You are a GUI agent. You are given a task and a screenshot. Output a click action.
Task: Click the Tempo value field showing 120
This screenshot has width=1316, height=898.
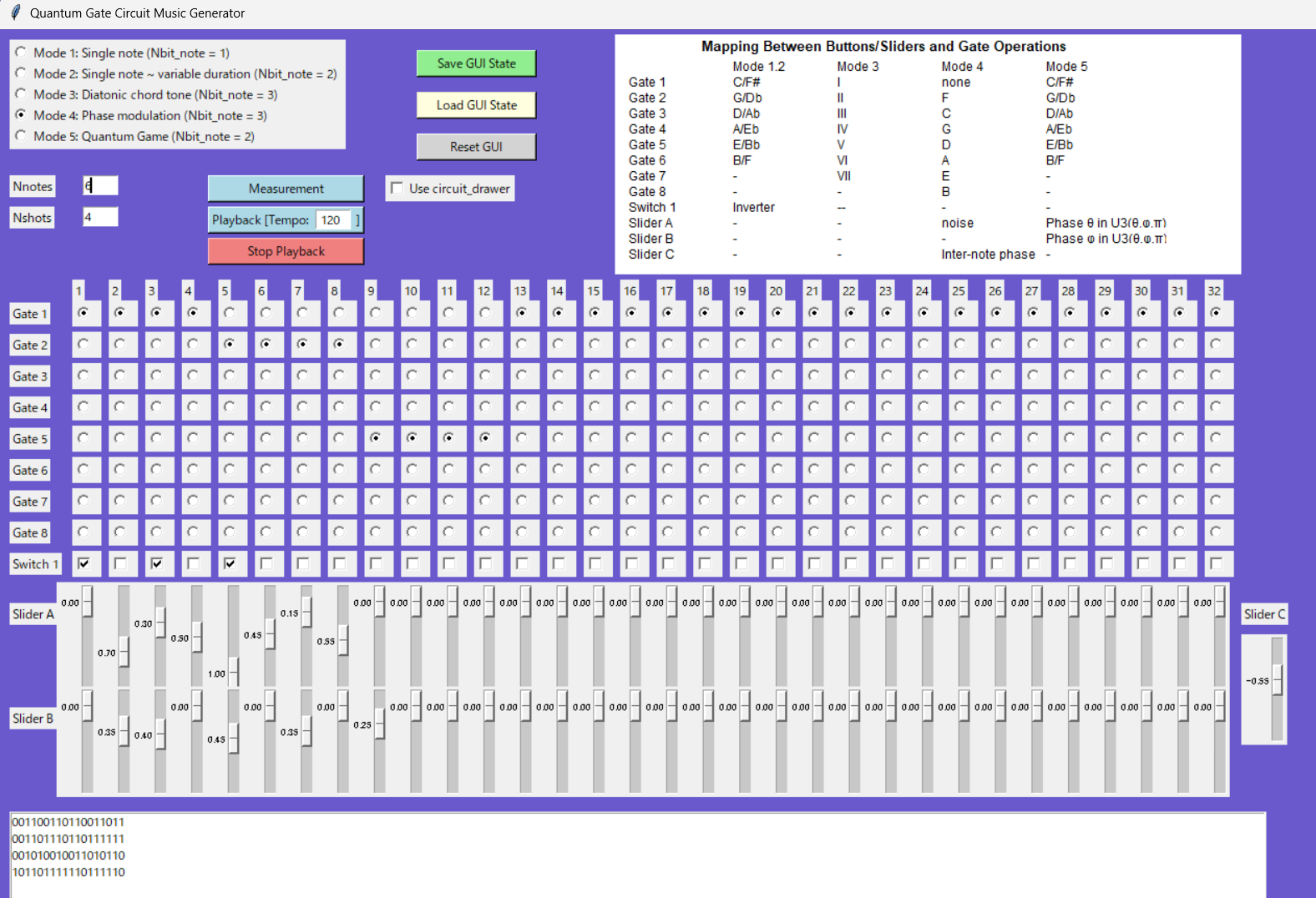(332, 220)
